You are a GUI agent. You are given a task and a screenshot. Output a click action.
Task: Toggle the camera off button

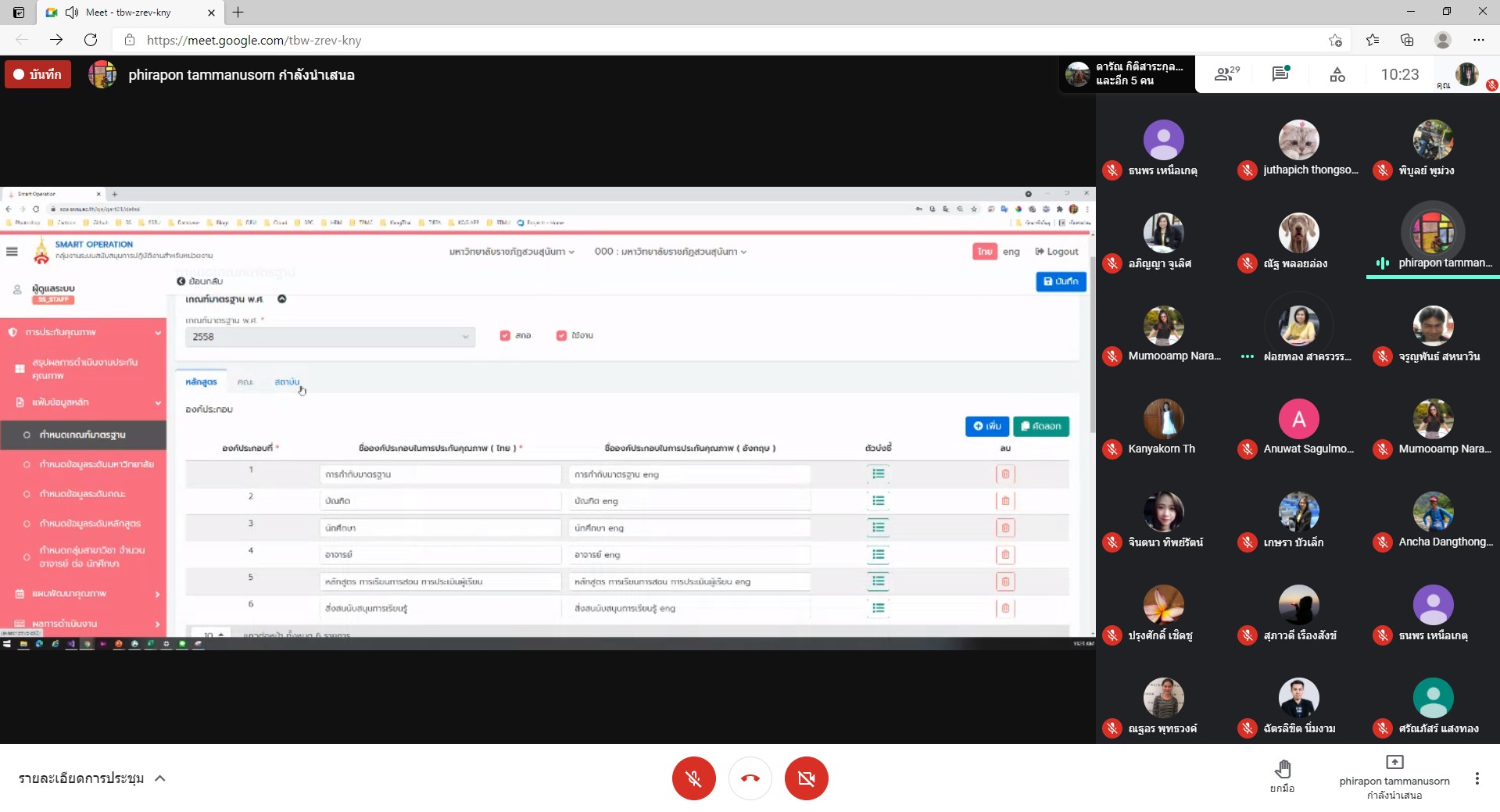(x=806, y=778)
